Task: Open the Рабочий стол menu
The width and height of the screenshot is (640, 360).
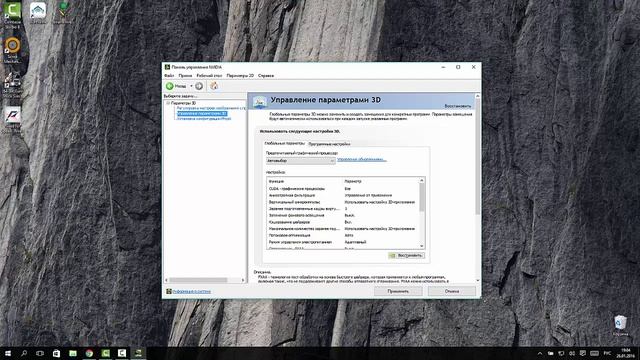Action: [209, 76]
